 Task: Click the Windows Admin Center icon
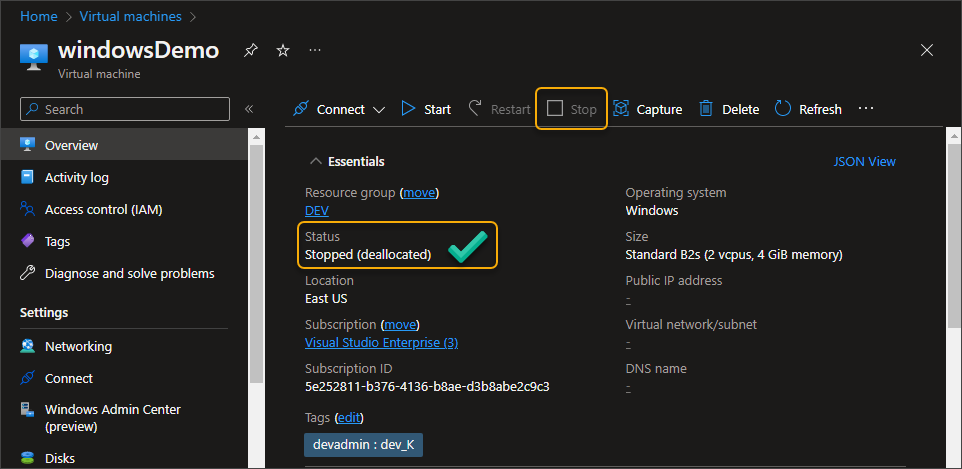[28, 410]
